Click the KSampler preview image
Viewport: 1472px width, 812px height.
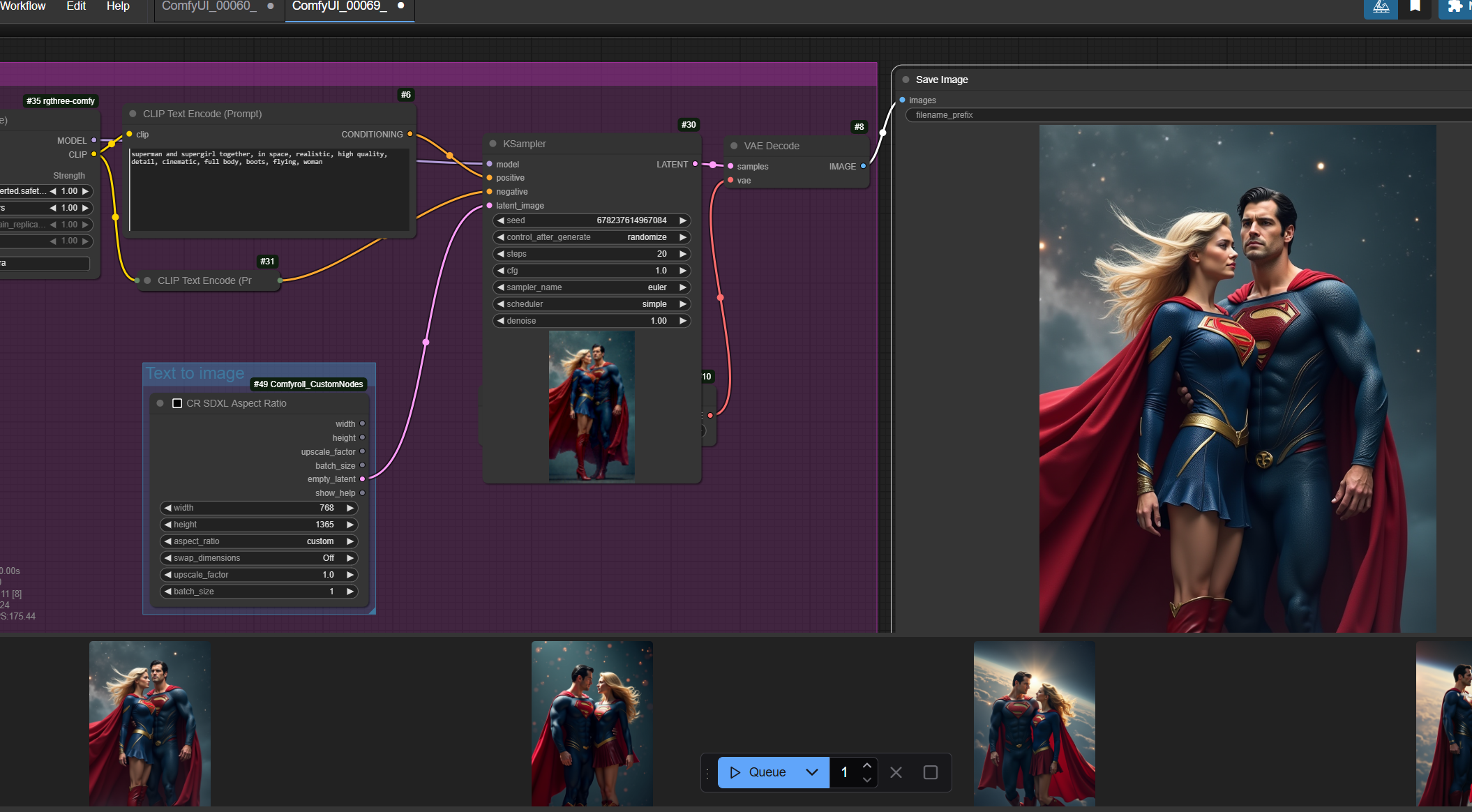click(592, 406)
